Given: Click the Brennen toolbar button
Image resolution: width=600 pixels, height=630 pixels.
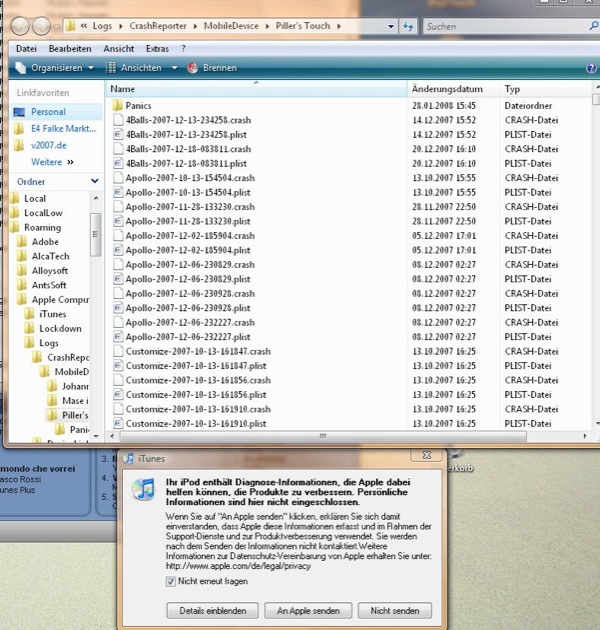Looking at the screenshot, I should click(x=213, y=68).
